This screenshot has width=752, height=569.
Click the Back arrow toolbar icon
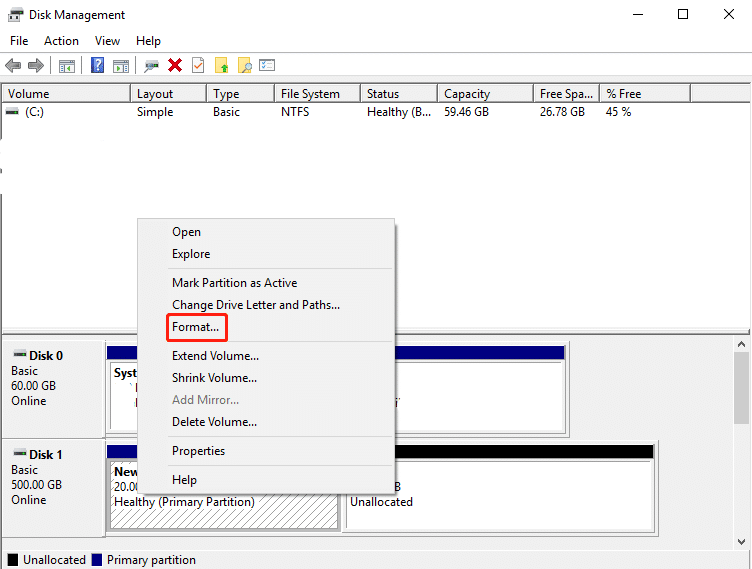(13, 65)
